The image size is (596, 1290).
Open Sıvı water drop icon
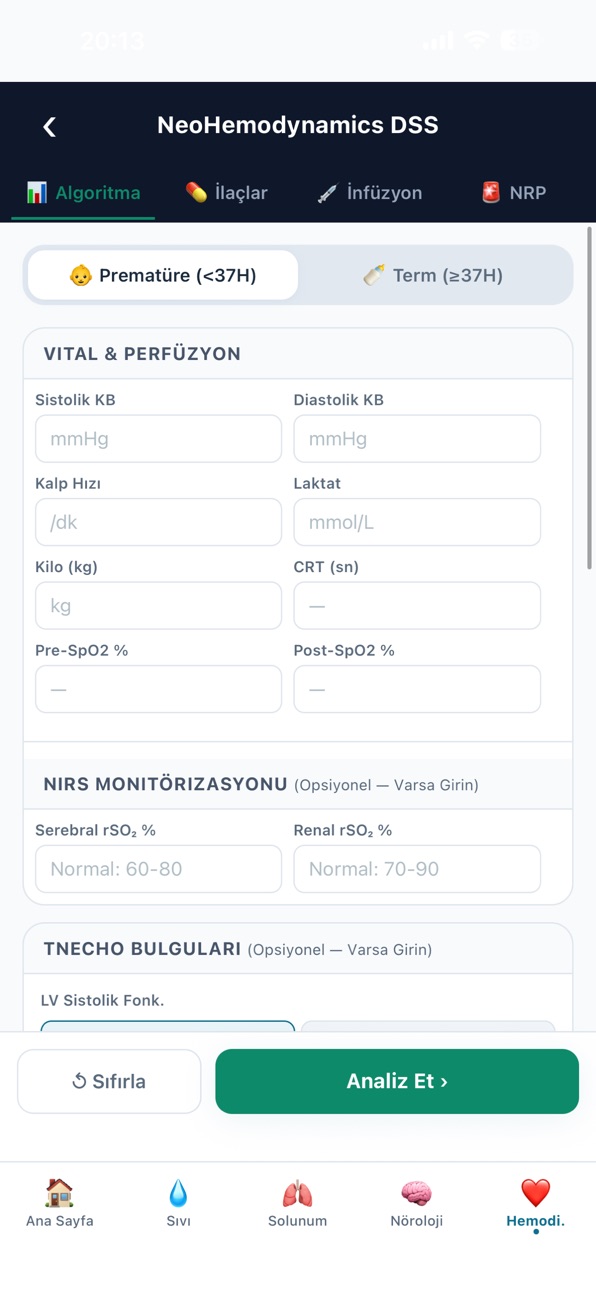[178, 1192]
